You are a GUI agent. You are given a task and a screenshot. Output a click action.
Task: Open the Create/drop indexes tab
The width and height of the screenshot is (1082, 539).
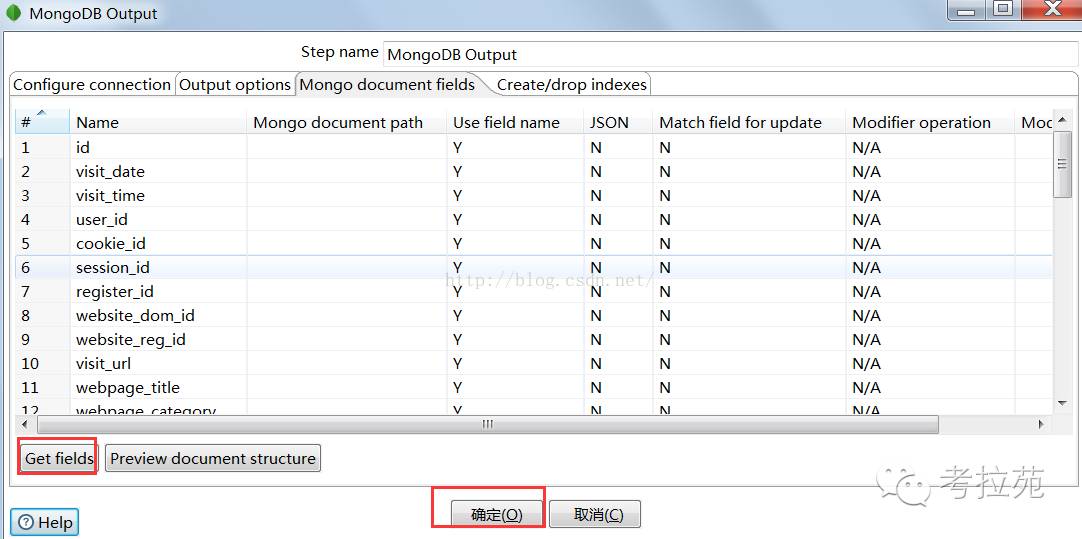[571, 85]
